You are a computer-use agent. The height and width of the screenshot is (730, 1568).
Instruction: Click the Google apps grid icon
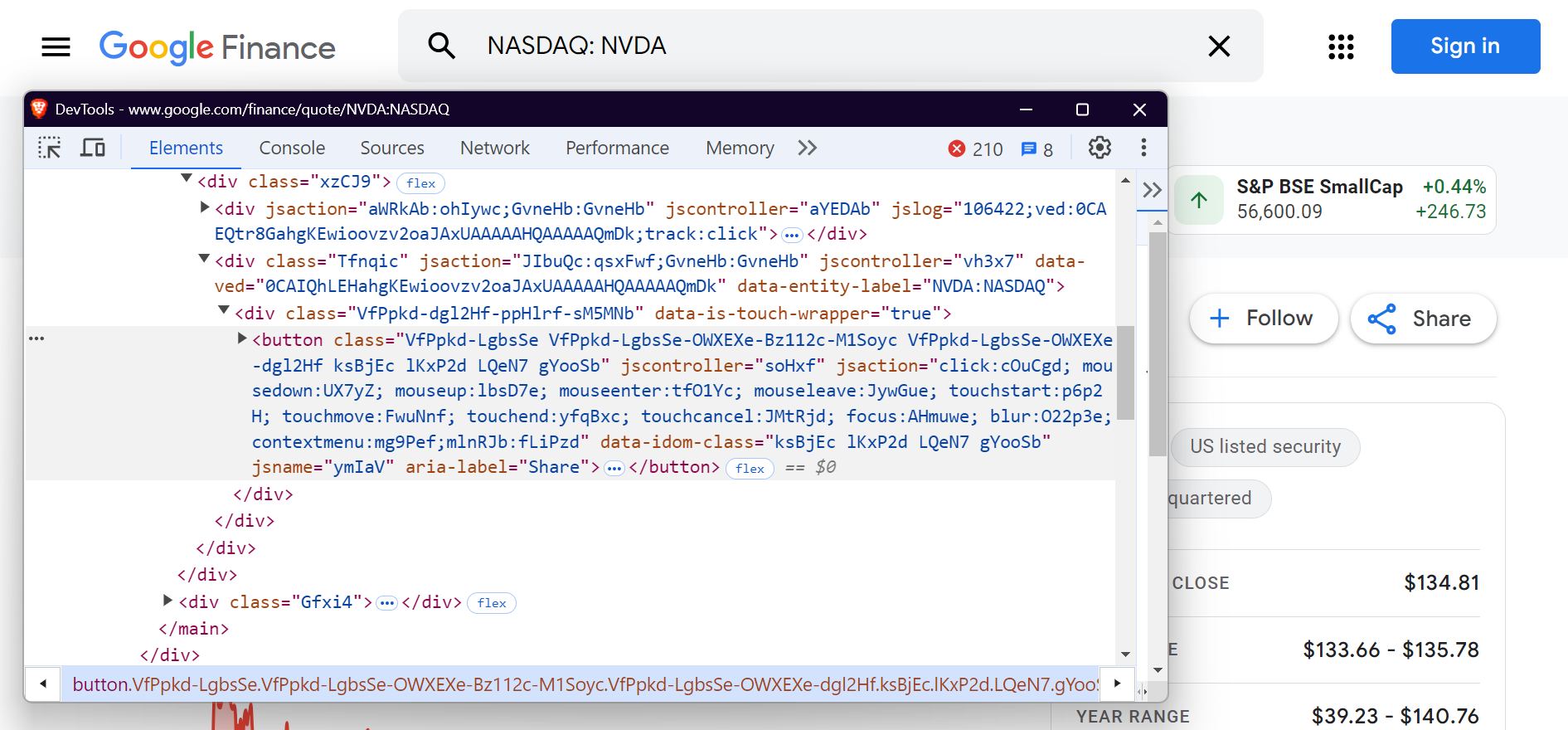(x=1340, y=46)
